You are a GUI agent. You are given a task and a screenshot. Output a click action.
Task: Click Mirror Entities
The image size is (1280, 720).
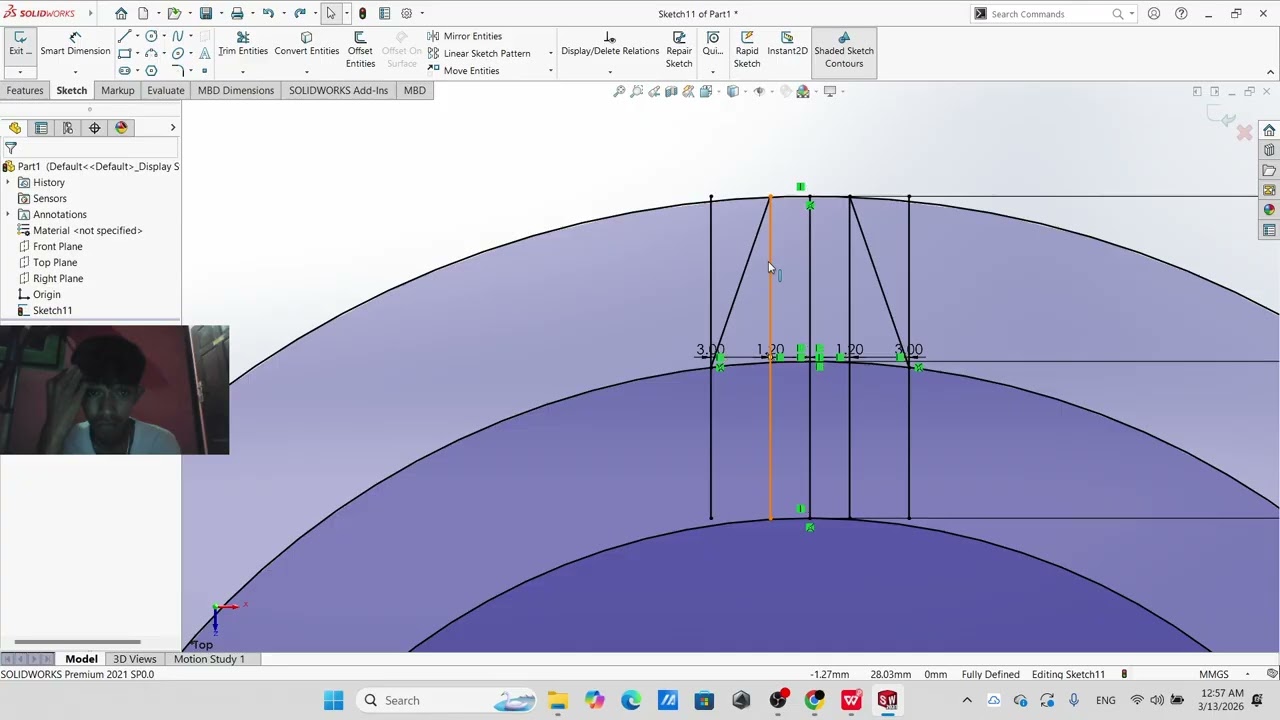point(464,36)
